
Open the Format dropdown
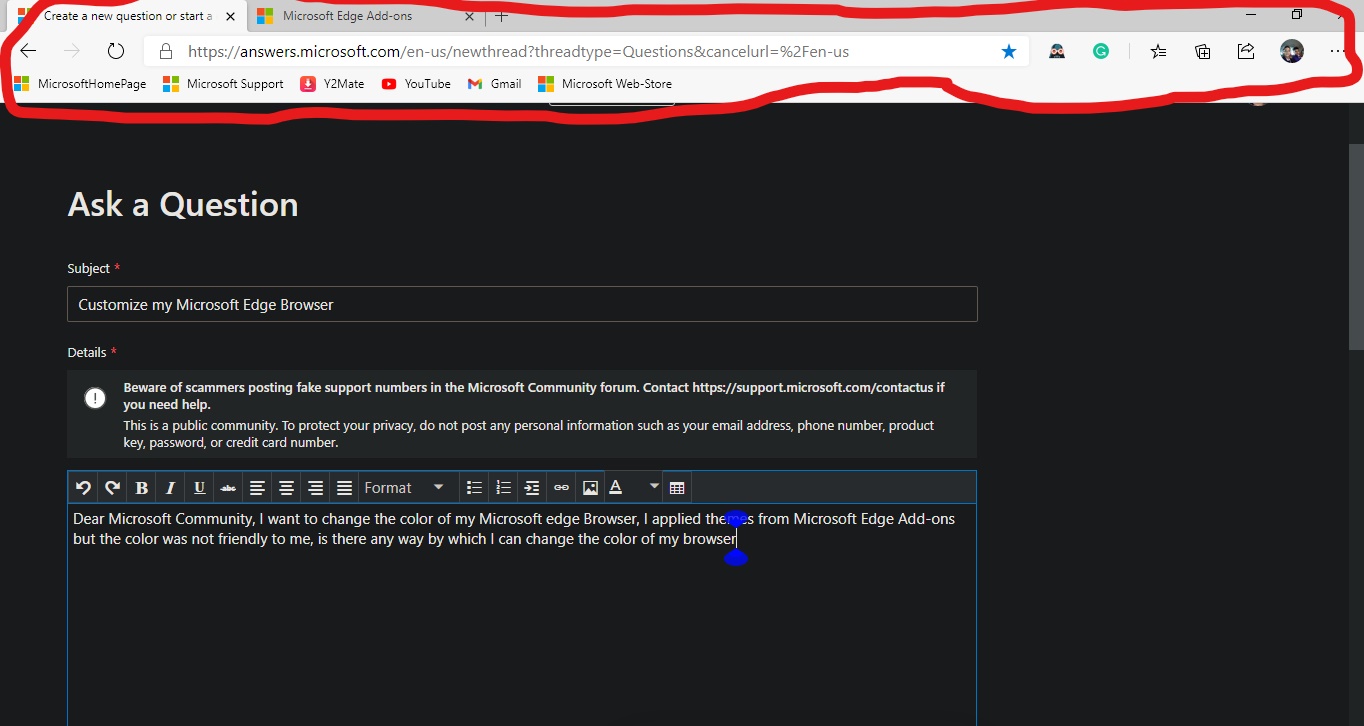point(404,488)
